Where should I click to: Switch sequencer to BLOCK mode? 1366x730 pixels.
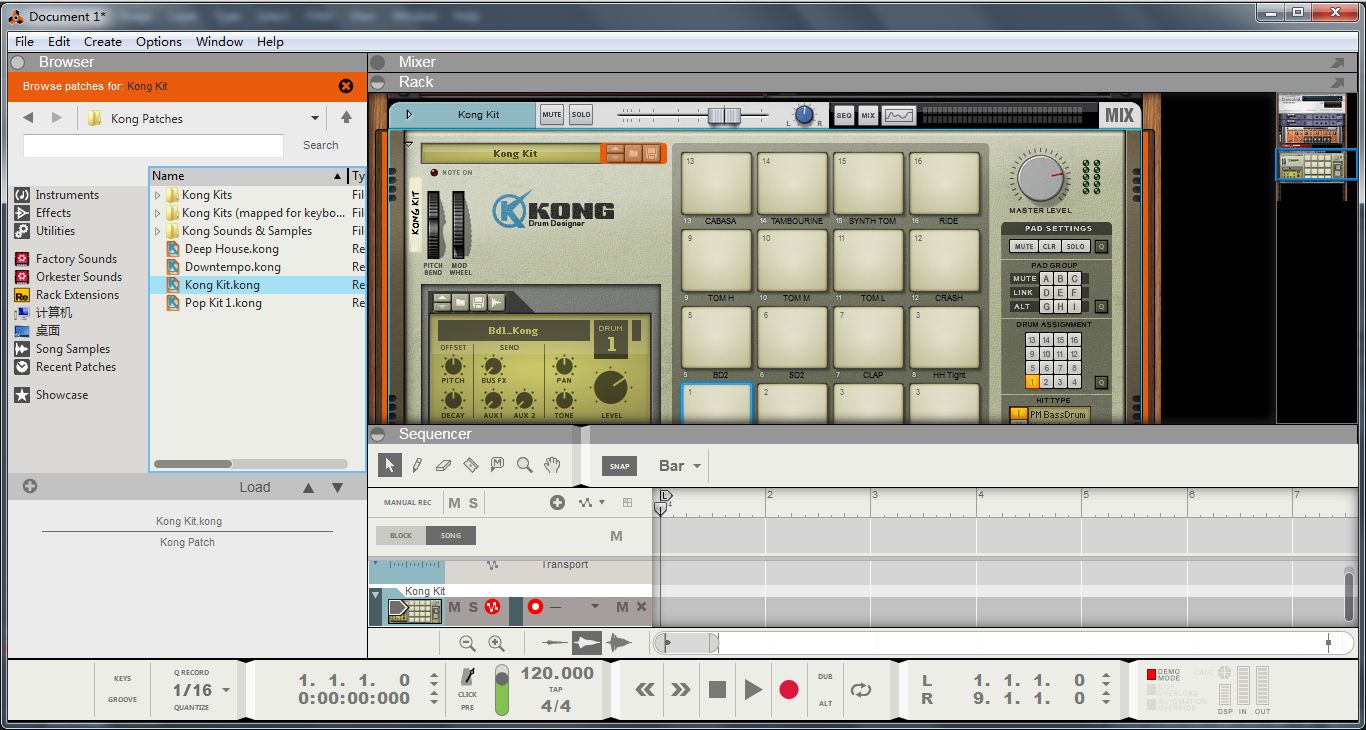click(401, 536)
